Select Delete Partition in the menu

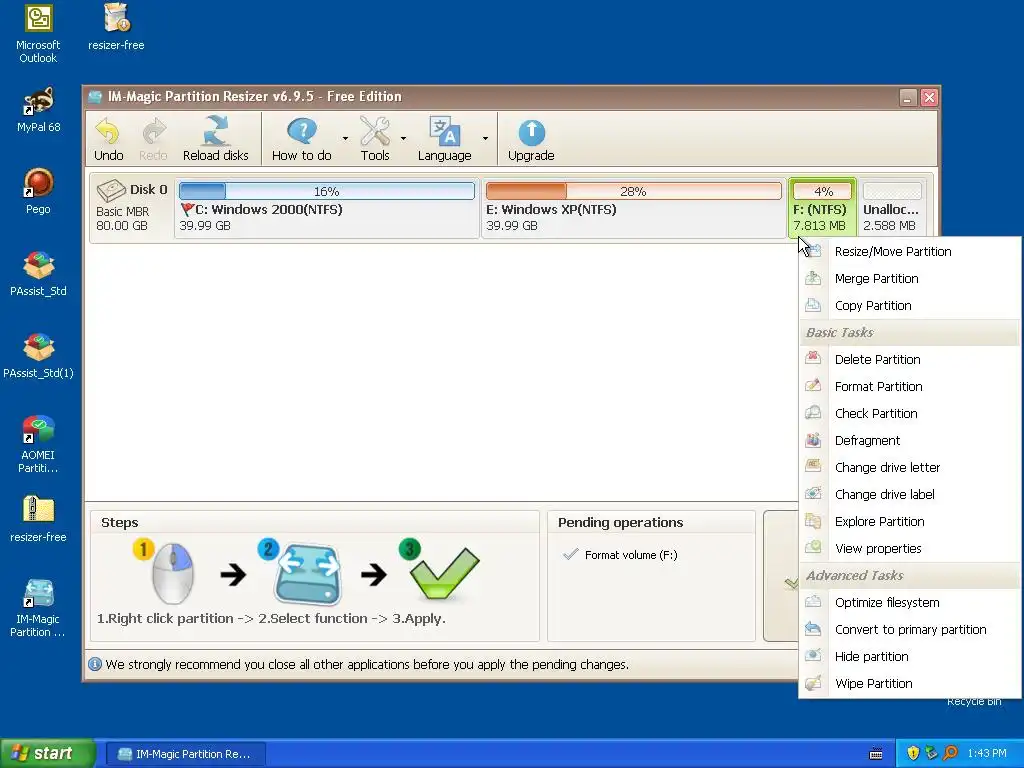click(x=909, y=359)
